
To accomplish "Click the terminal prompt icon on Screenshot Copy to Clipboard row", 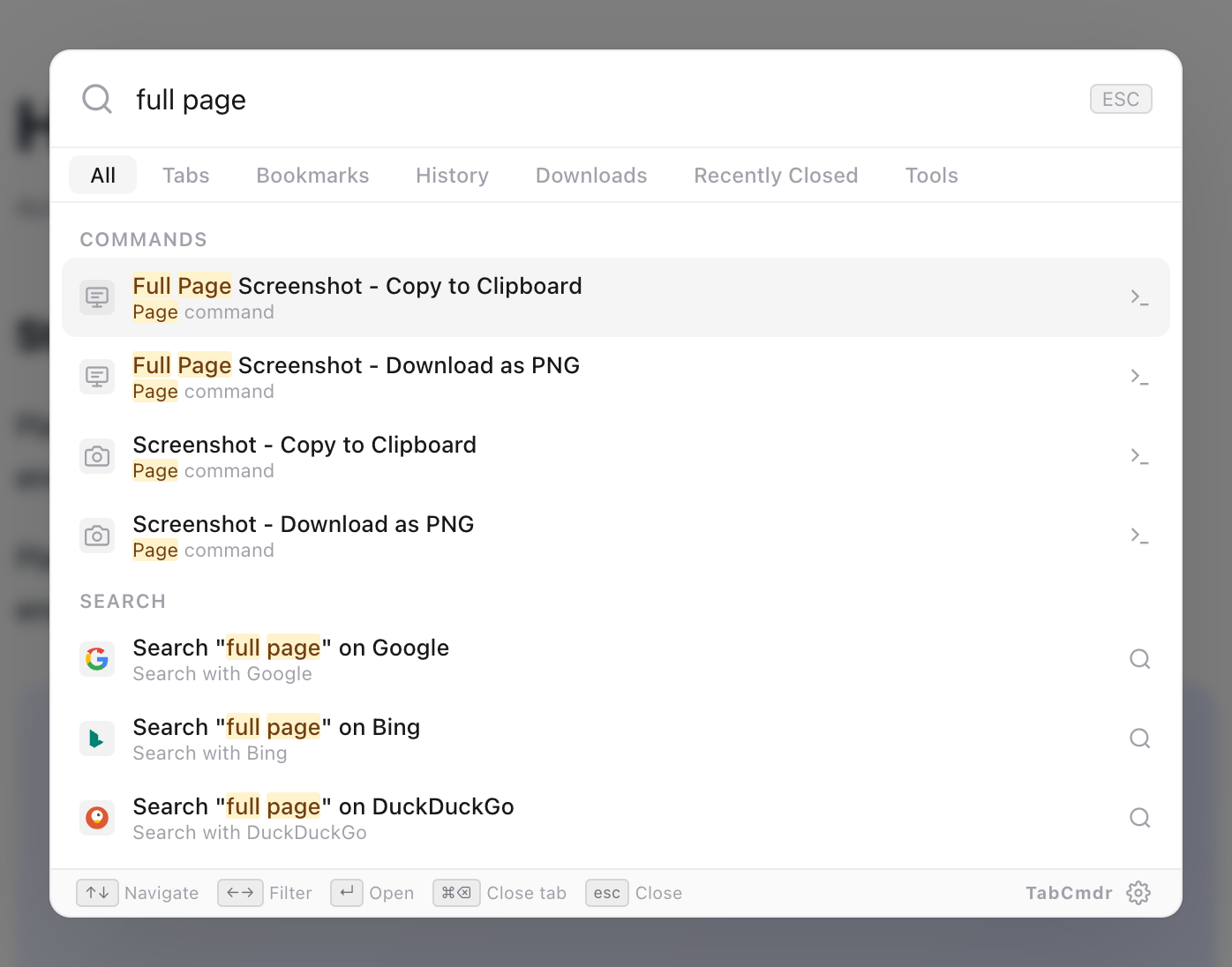I will tap(1139, 456).
